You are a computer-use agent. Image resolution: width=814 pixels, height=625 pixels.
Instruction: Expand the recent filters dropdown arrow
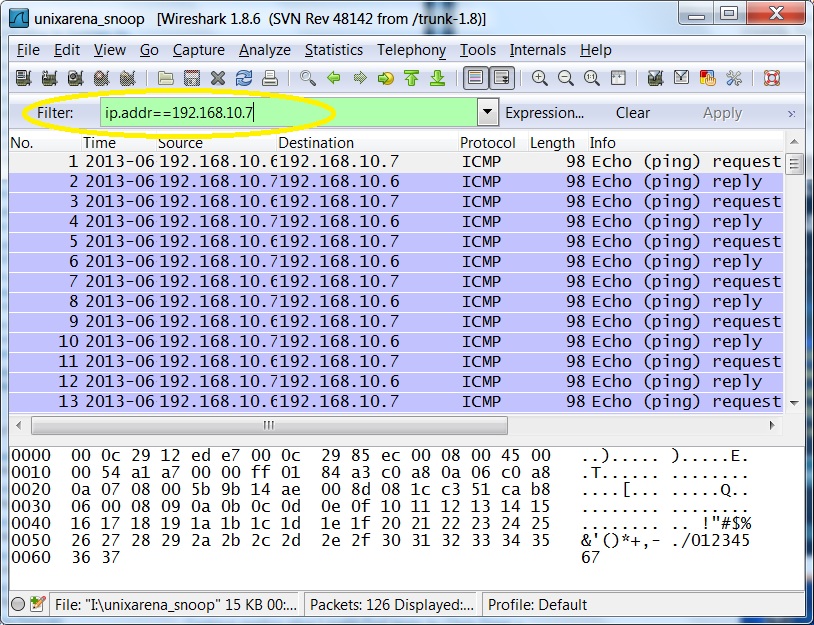[487, 112]
